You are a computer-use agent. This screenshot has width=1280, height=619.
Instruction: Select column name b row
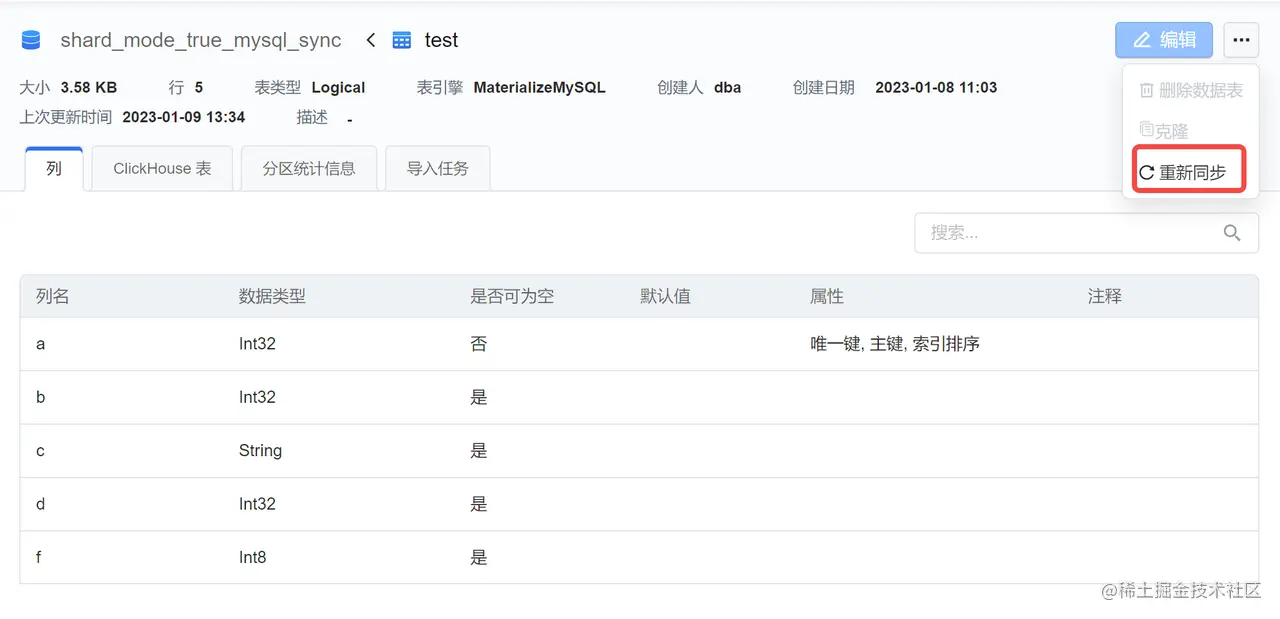tap(639, 398)
